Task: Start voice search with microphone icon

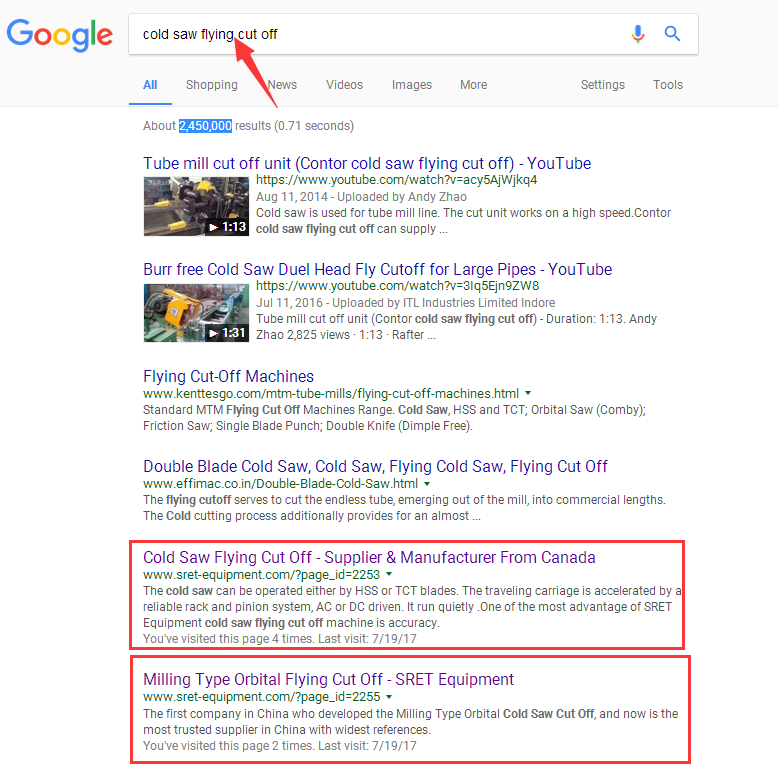Action: [x=638, y=34]
